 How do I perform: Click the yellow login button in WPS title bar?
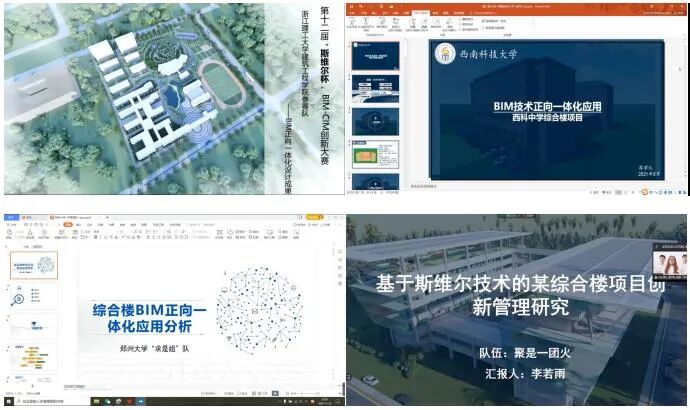point(315,217)
